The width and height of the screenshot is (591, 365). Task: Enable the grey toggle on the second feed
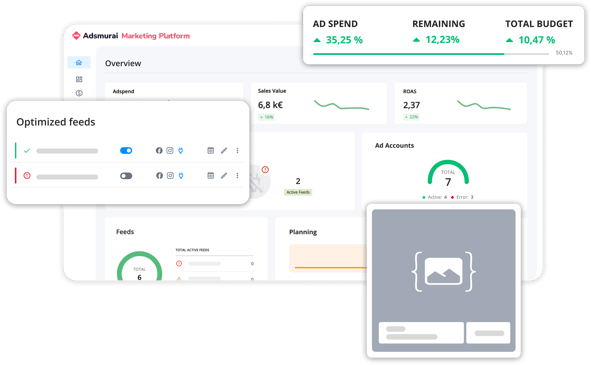coord(126,176)
